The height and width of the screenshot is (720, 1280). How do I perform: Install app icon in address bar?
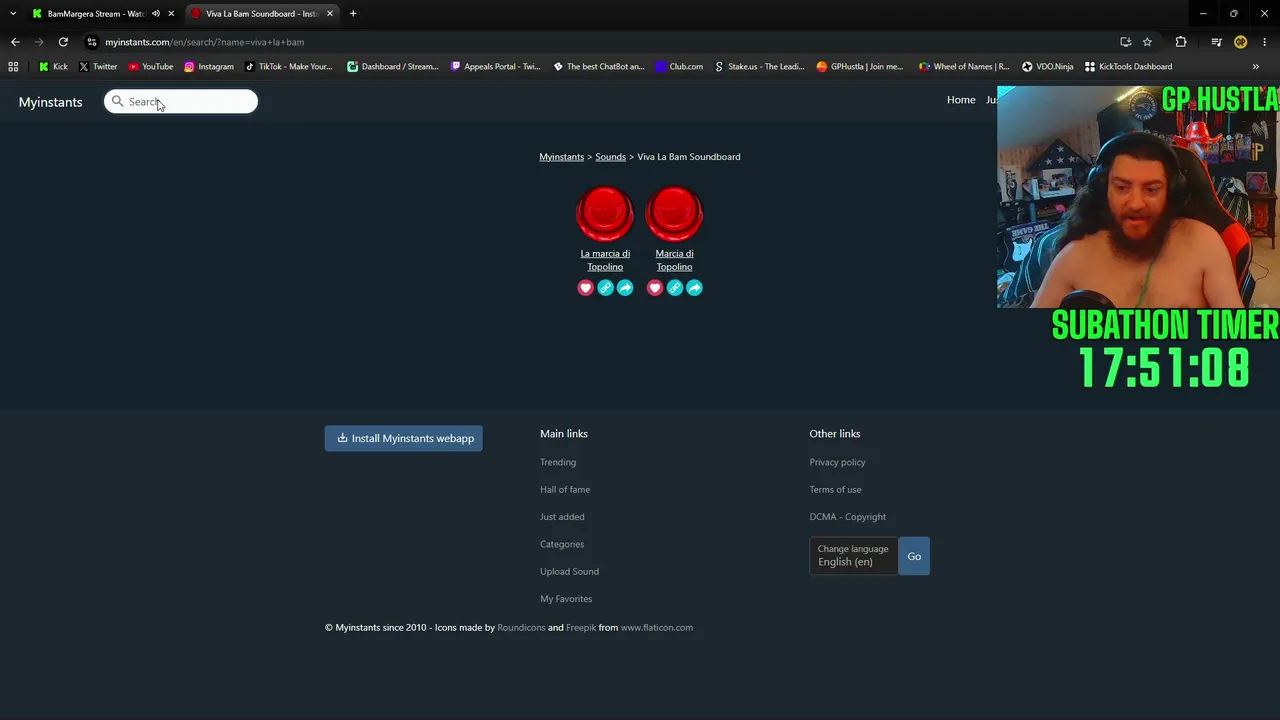point(1126,42)
